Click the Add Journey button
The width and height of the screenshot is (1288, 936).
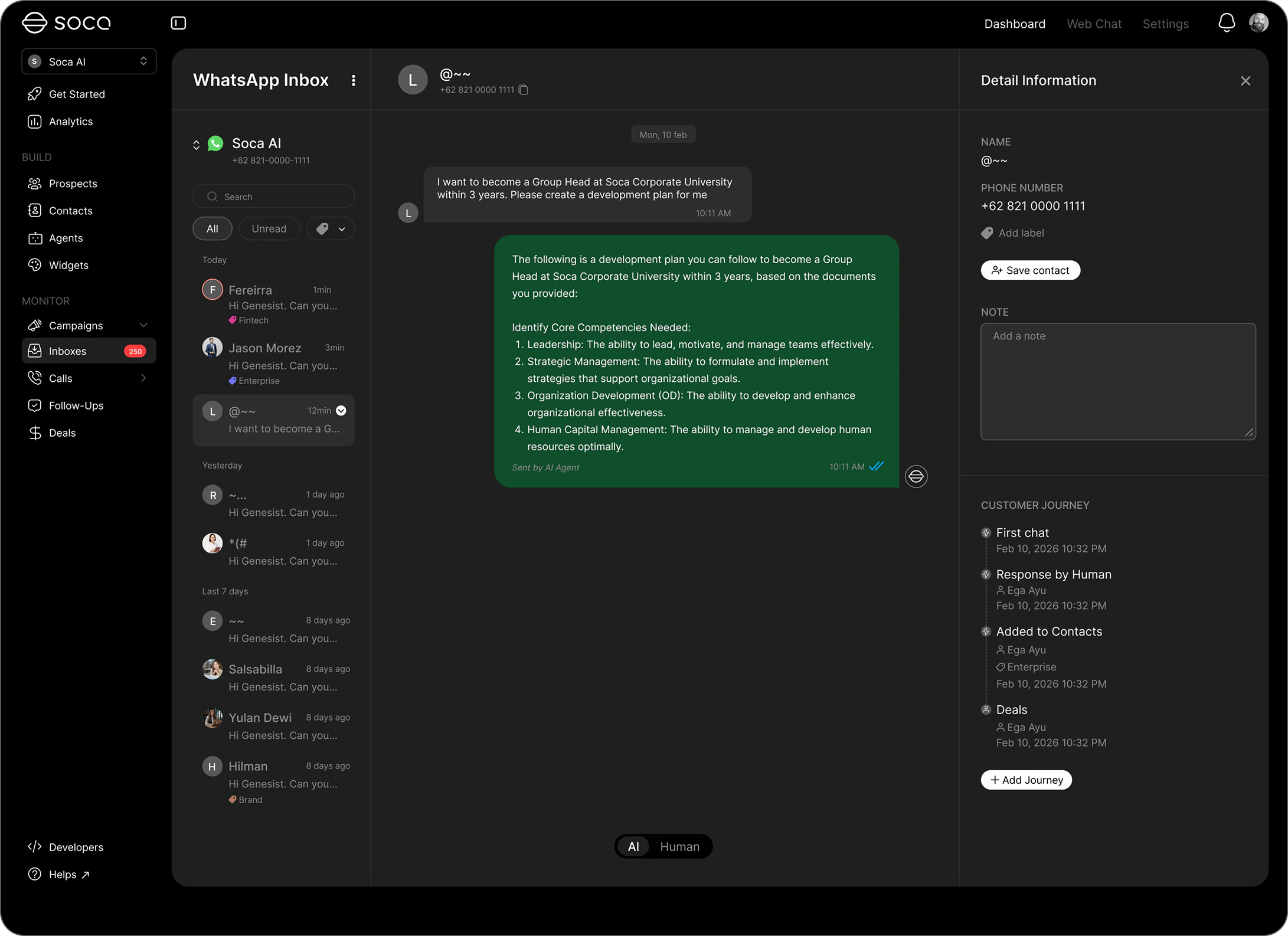(x=1026, y=780)
